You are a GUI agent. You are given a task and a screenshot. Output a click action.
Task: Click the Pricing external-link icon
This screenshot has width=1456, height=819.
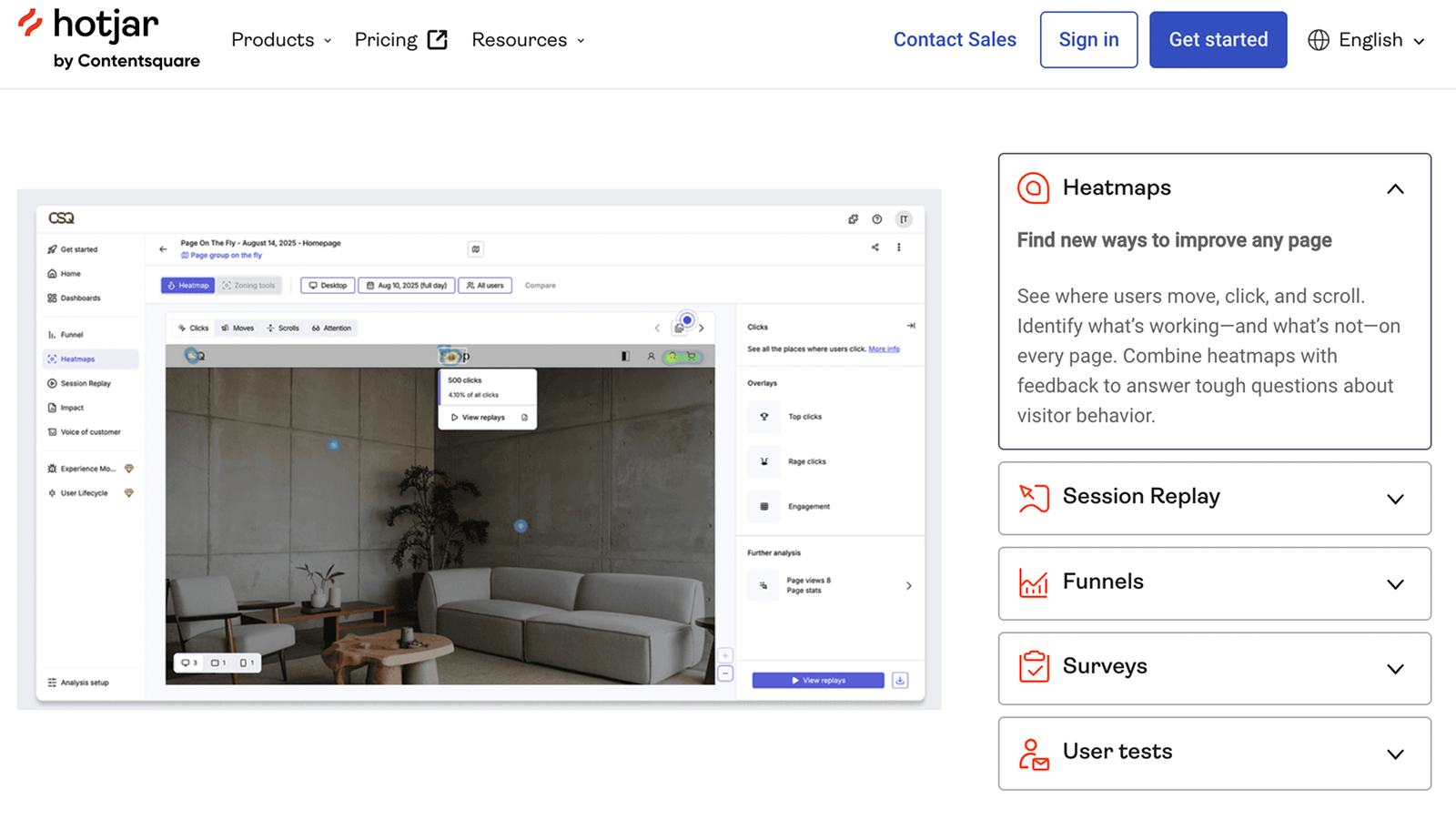pos(438,40)
